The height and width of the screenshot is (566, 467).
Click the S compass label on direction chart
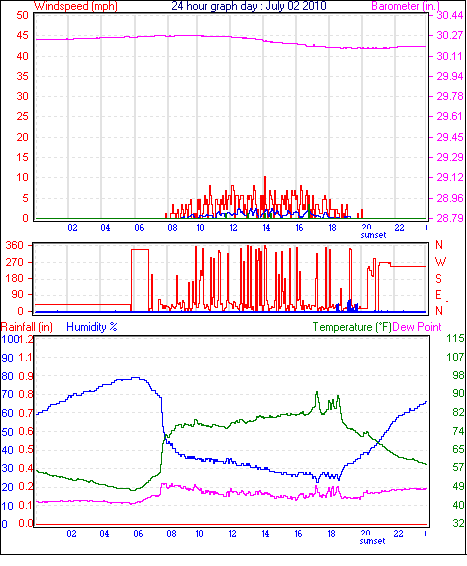438,279
